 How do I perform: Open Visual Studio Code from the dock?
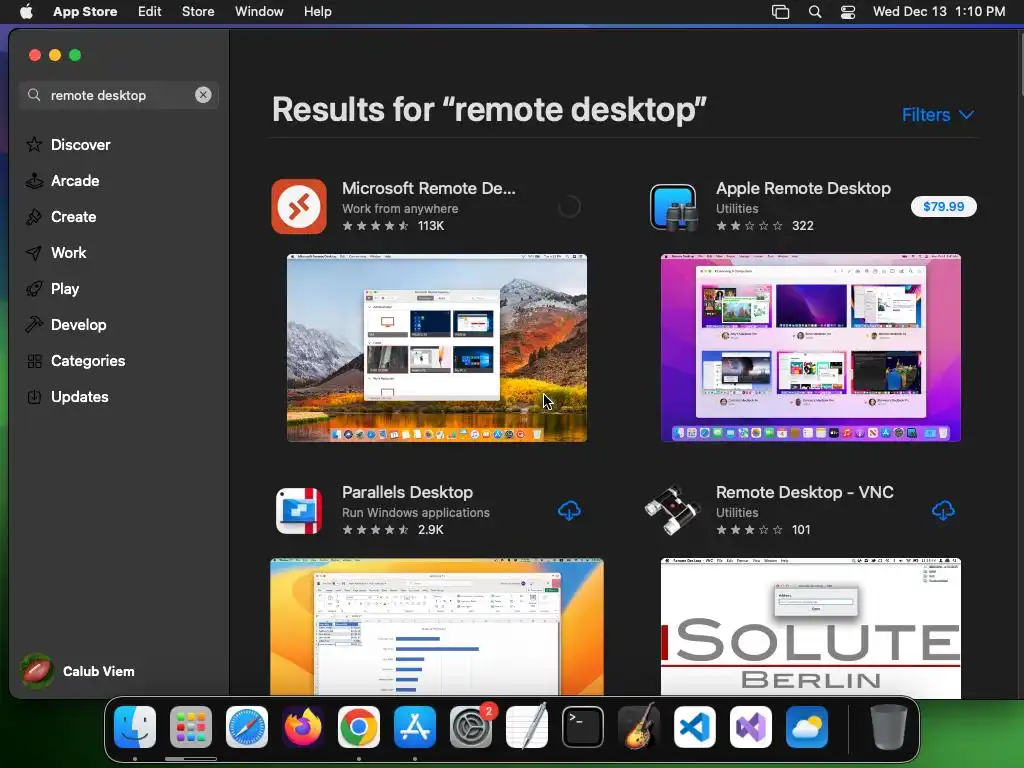pos(695,727)
